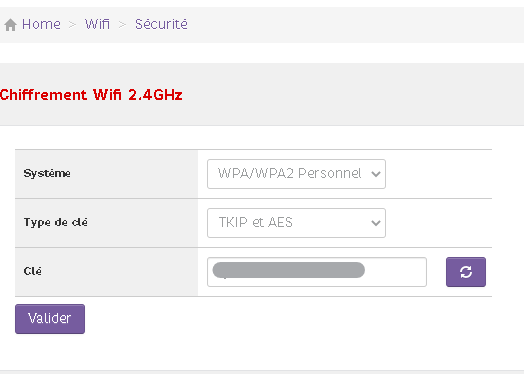Submit settings with Valider button

pos(50,319)
